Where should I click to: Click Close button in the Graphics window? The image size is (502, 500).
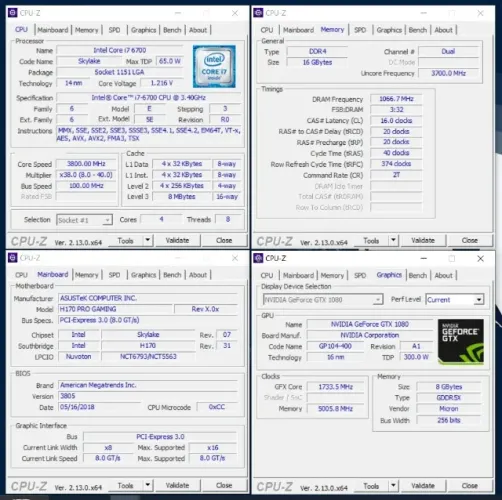[470, 486]
